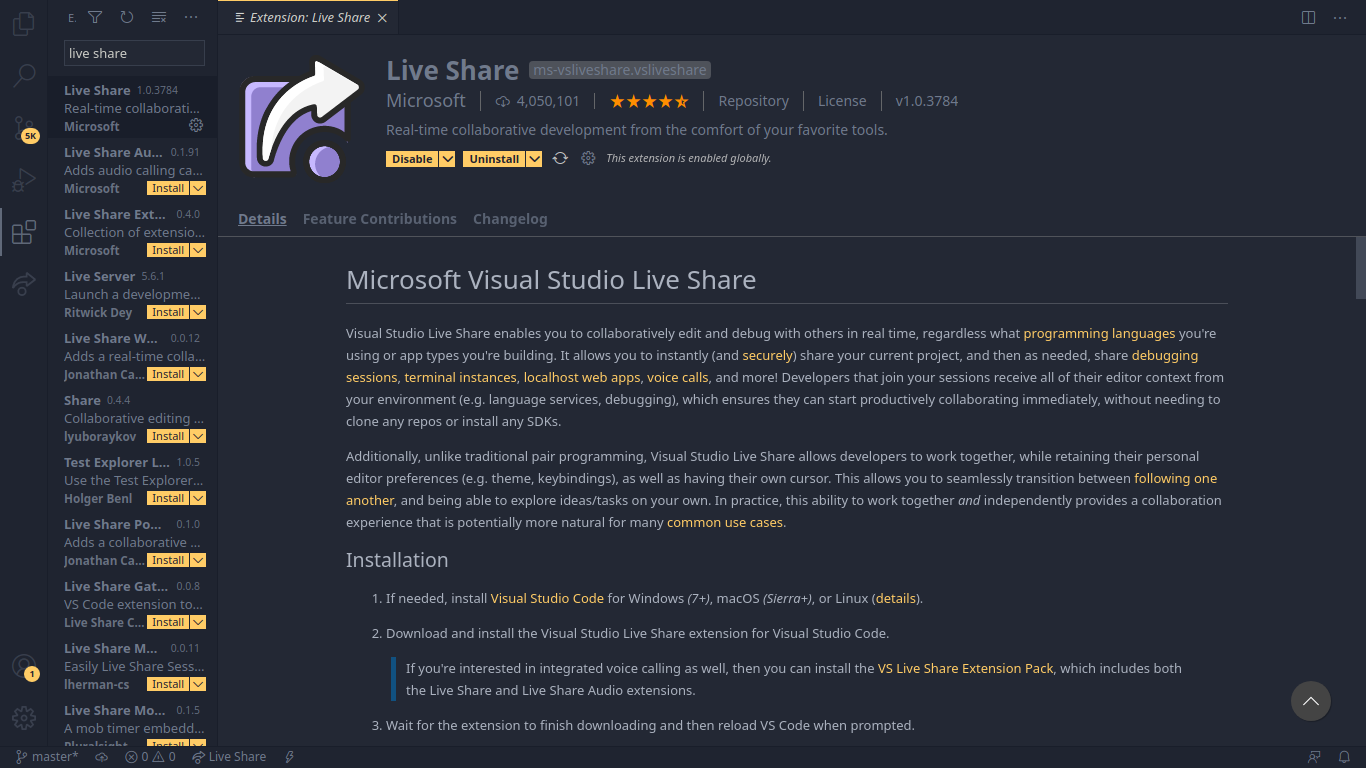Follow the 'programming languages' link
The height and width of the screenshot is (768, 1366).
point(1099,333)
